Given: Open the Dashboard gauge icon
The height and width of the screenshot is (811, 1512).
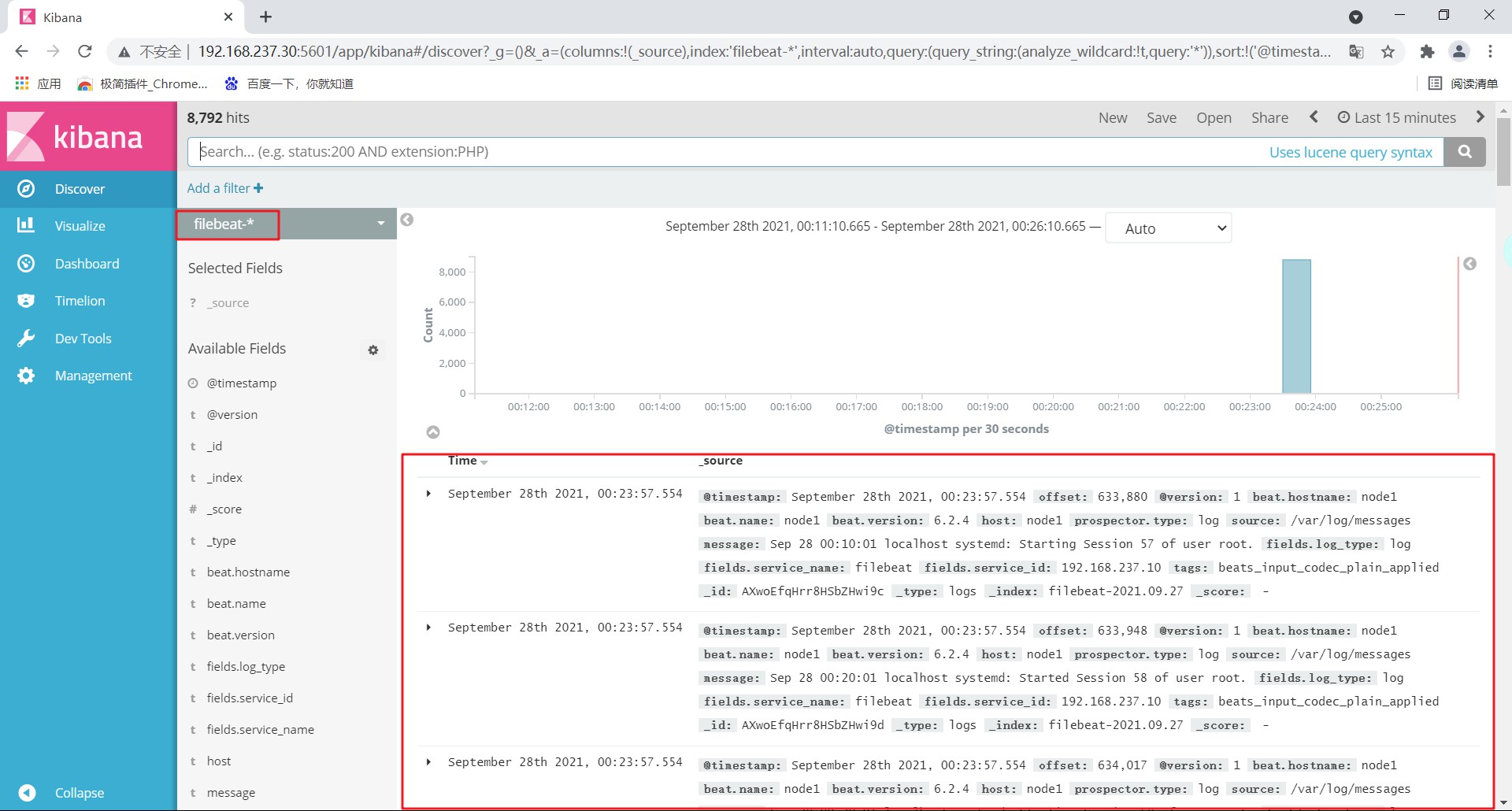Looking at the screenshot, I should coord(26,264).
